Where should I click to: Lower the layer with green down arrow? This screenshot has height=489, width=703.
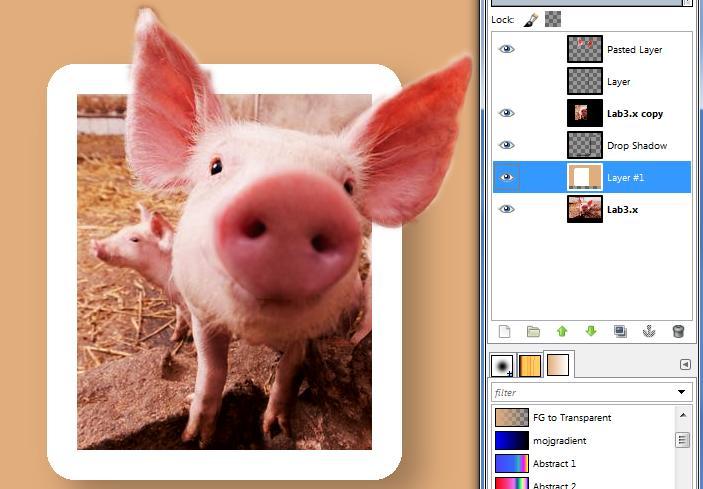click(x=591, y=331)
